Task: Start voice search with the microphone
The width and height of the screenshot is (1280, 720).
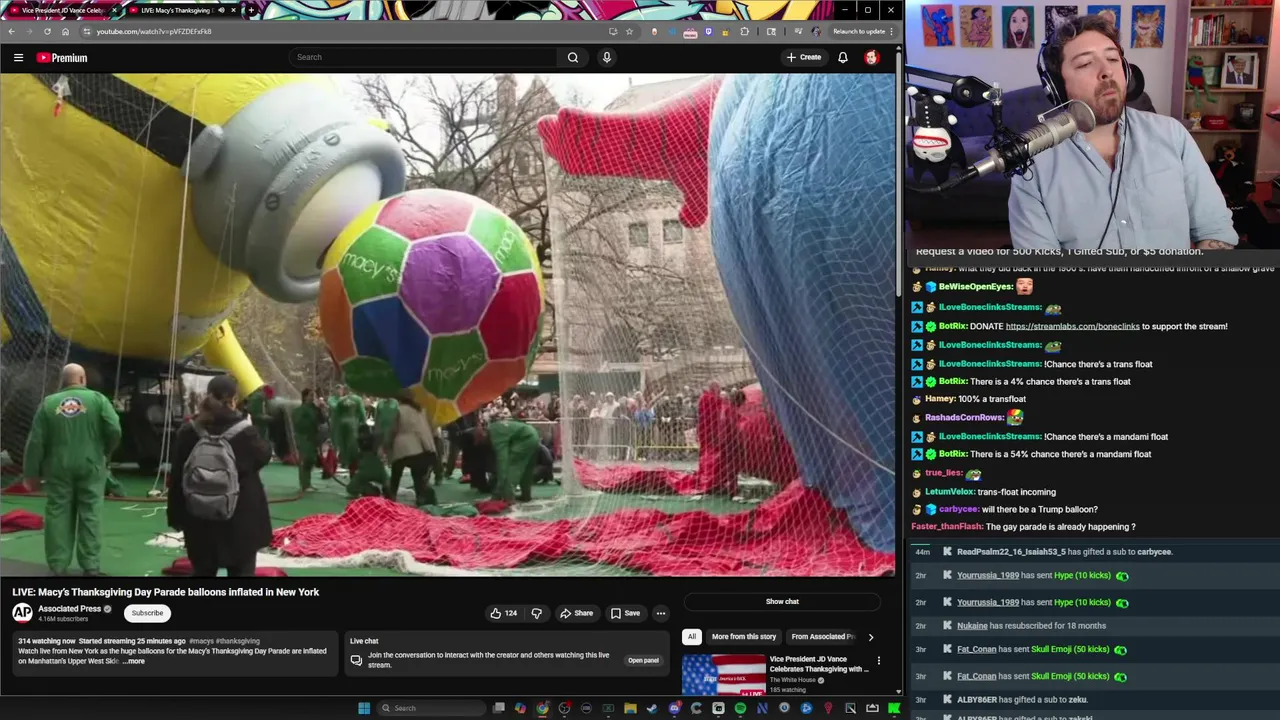Action: pyautogui.click(x=606, y=57)
